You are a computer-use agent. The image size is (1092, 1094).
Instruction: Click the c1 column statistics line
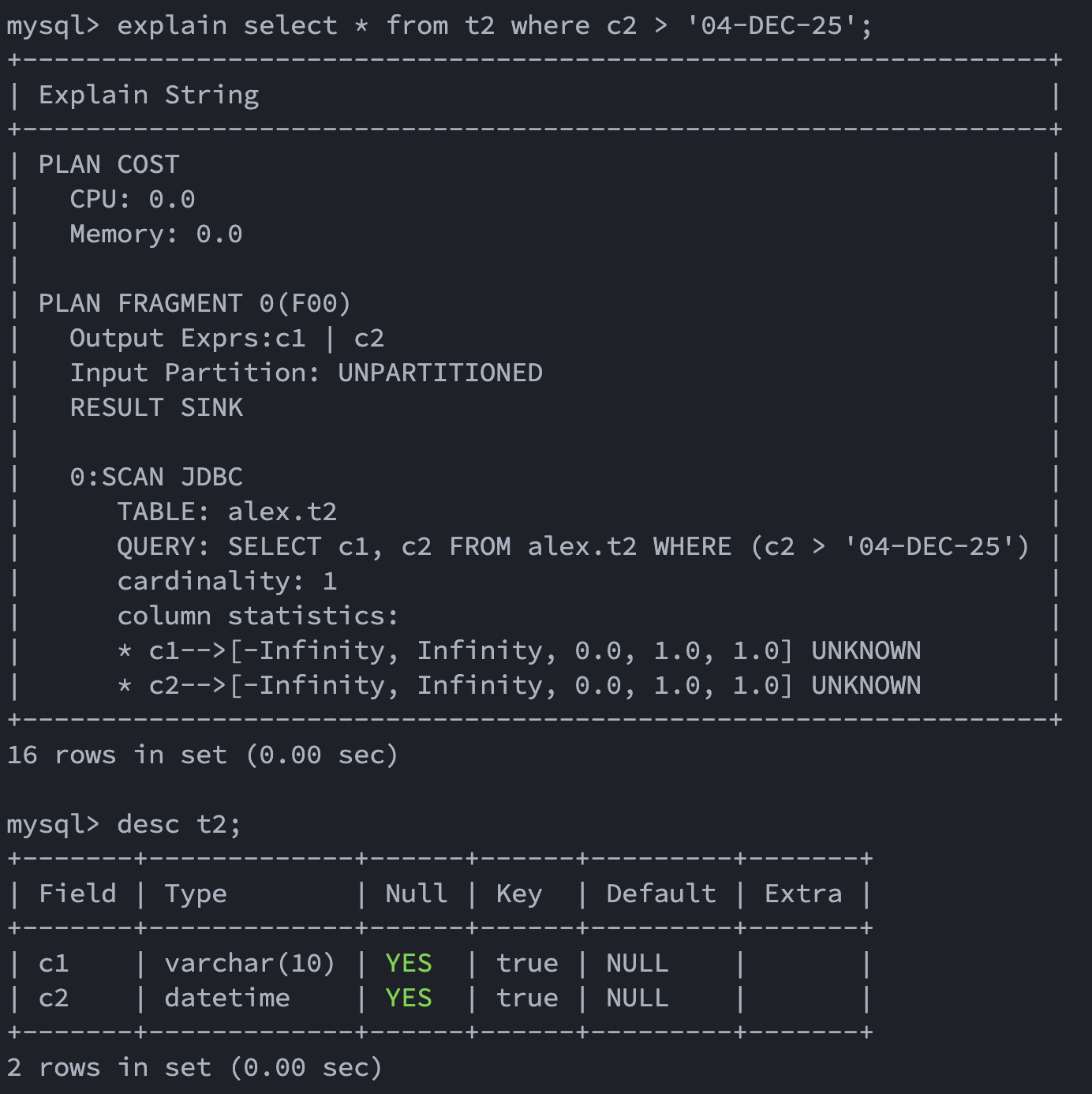[519, 650]
